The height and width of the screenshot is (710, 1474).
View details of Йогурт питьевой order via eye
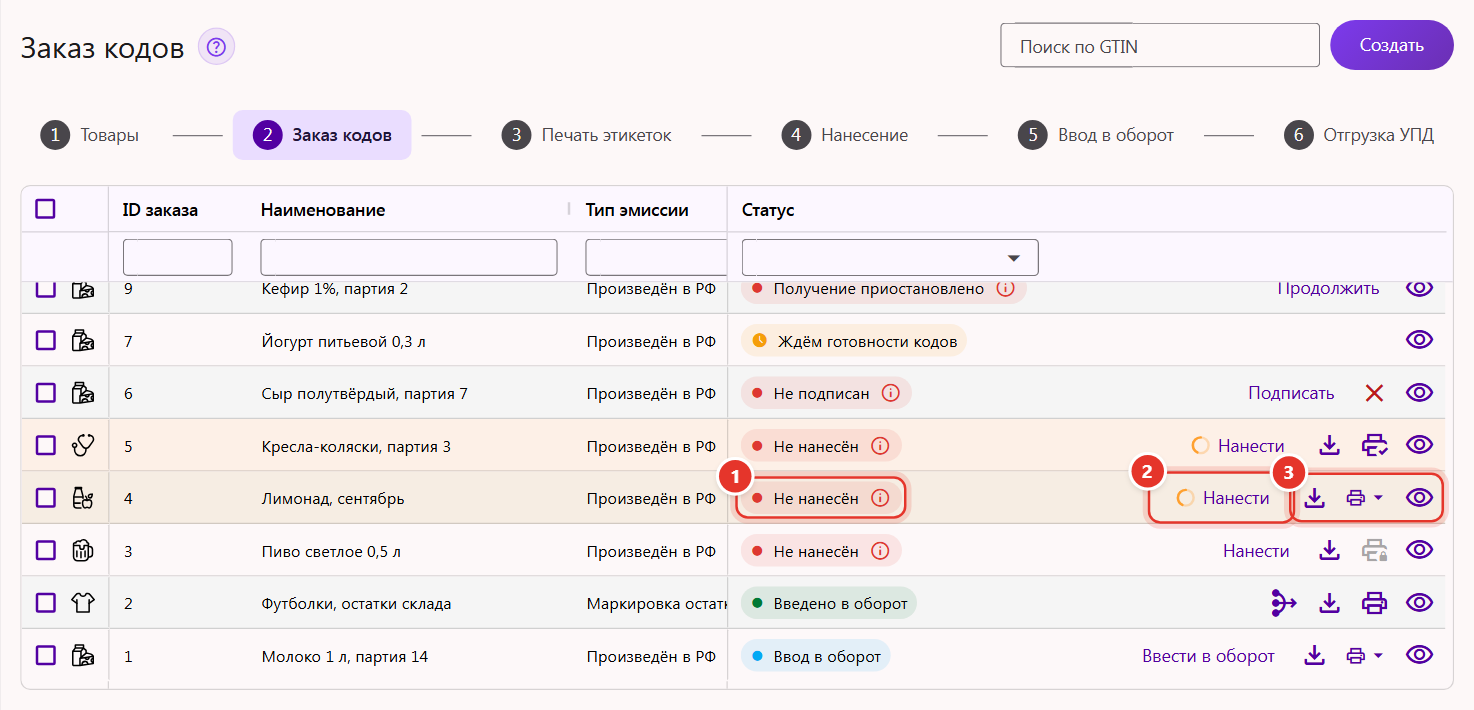click(1419, 341)
